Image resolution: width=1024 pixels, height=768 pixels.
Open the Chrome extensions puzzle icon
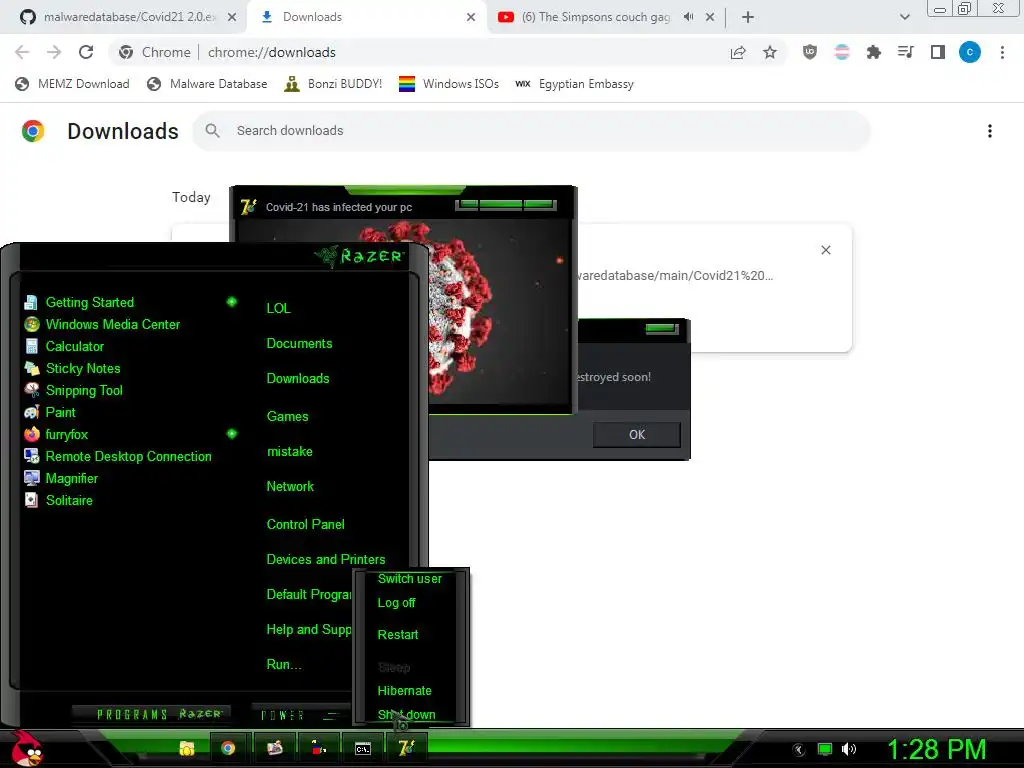873,52
